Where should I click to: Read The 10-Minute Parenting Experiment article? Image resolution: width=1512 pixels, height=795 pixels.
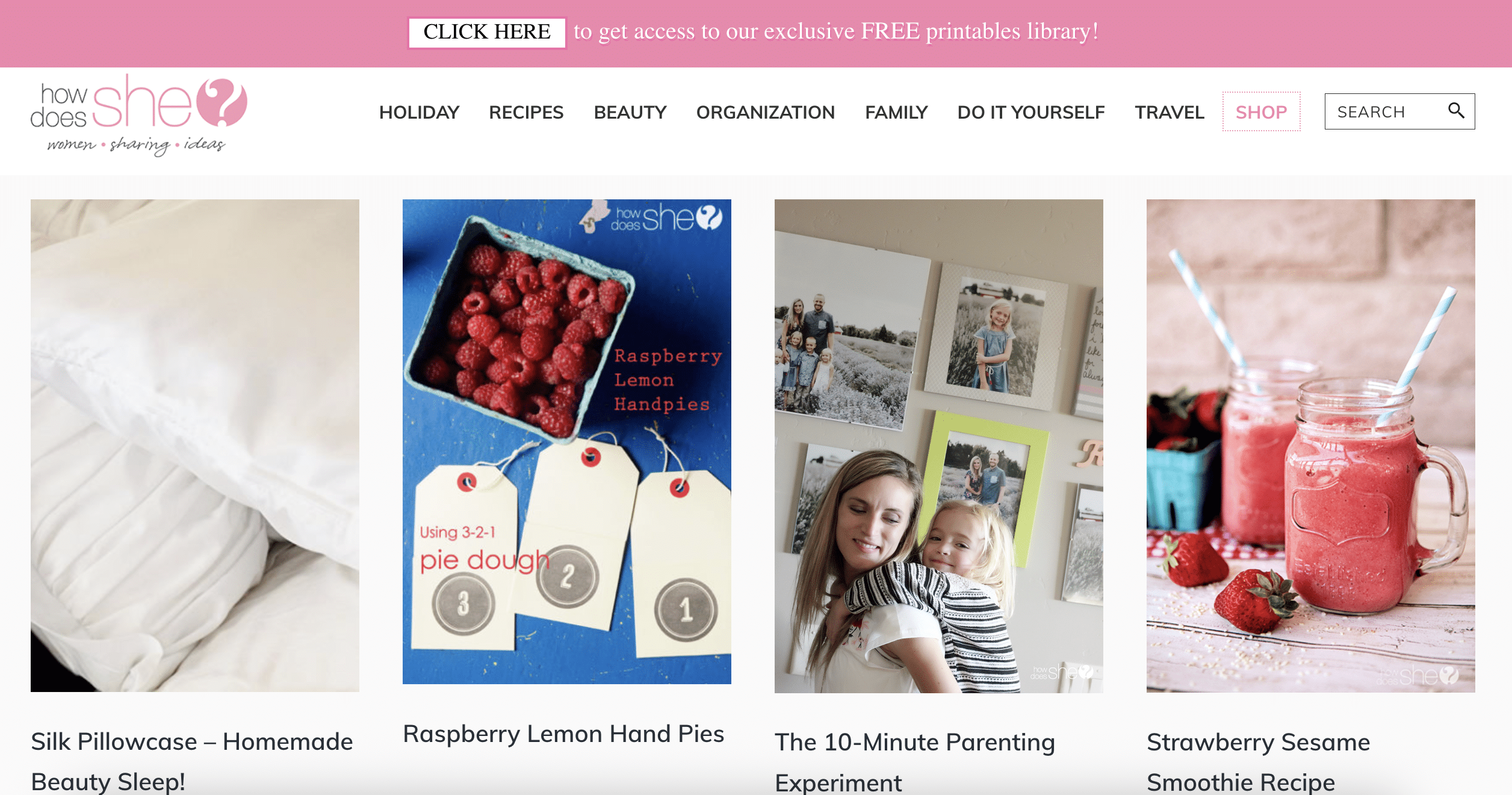[915, 762]
